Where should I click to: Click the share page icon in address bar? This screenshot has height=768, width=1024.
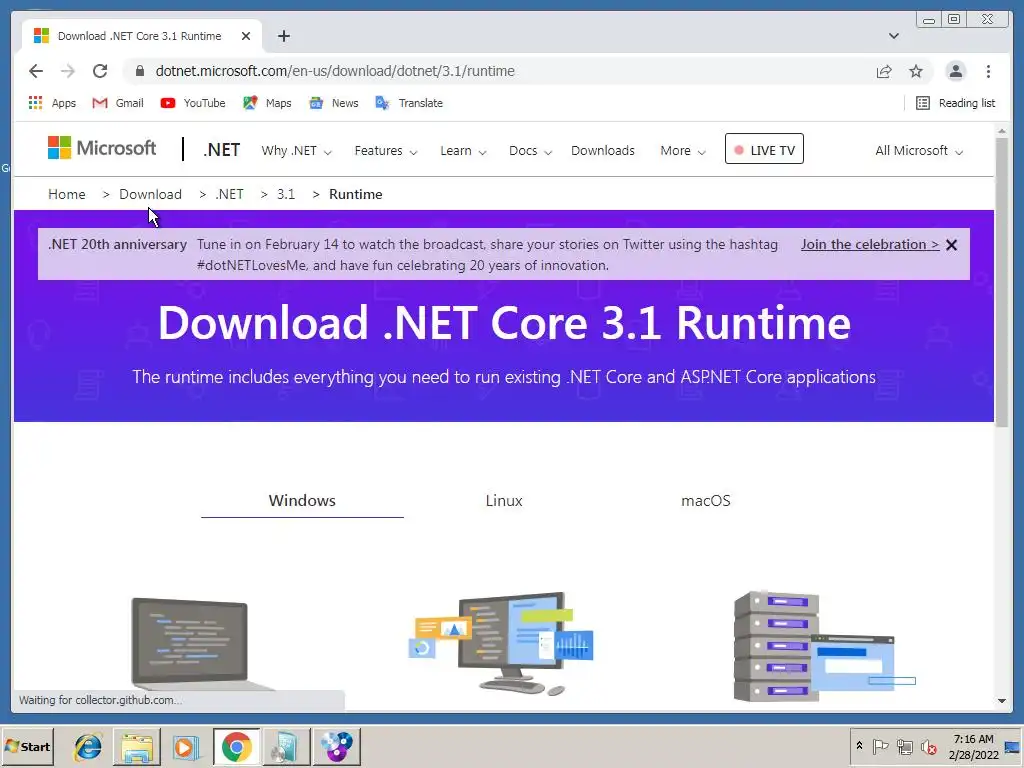884,71
